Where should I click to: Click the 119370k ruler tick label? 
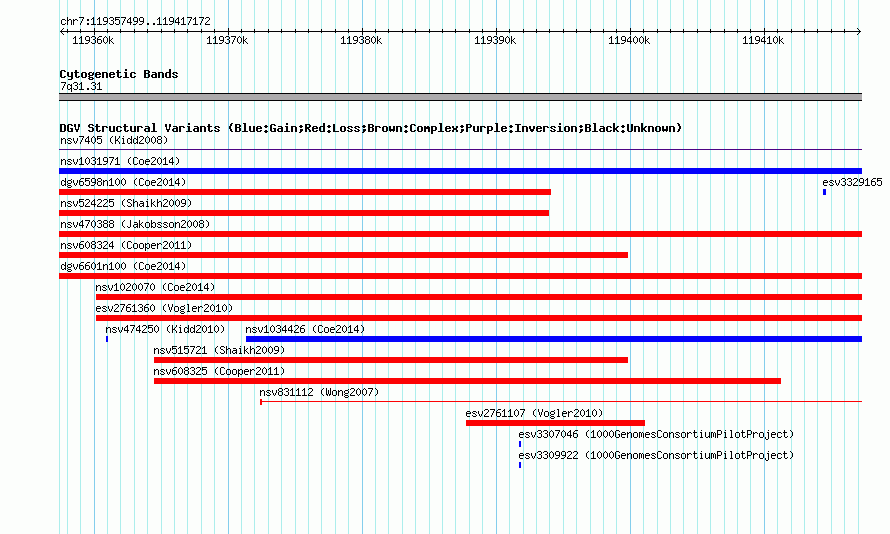[x=227, y=40]
